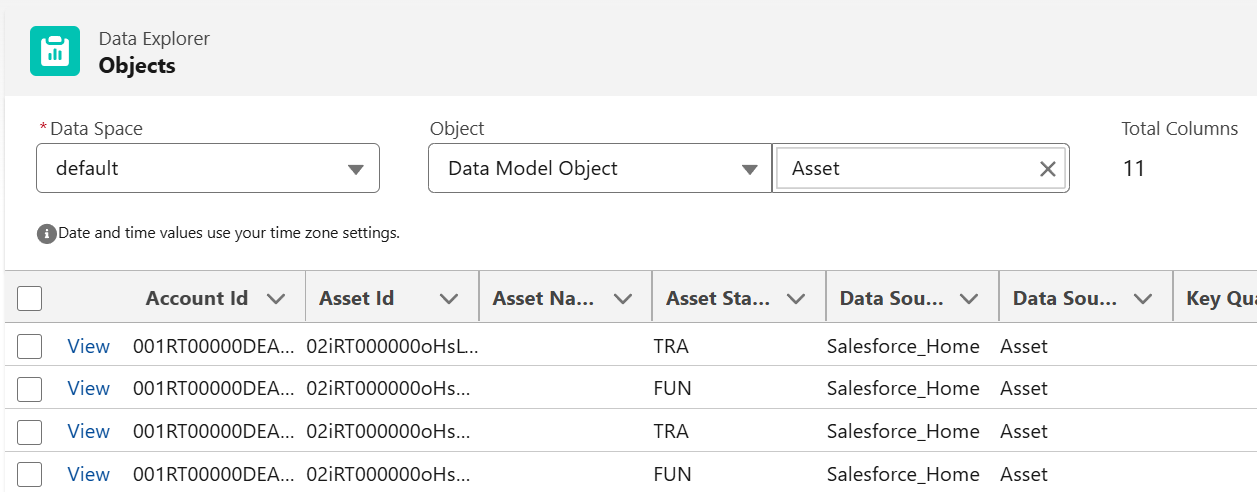
Task: Click the Key Qualifier column header
Action: 1220,299
